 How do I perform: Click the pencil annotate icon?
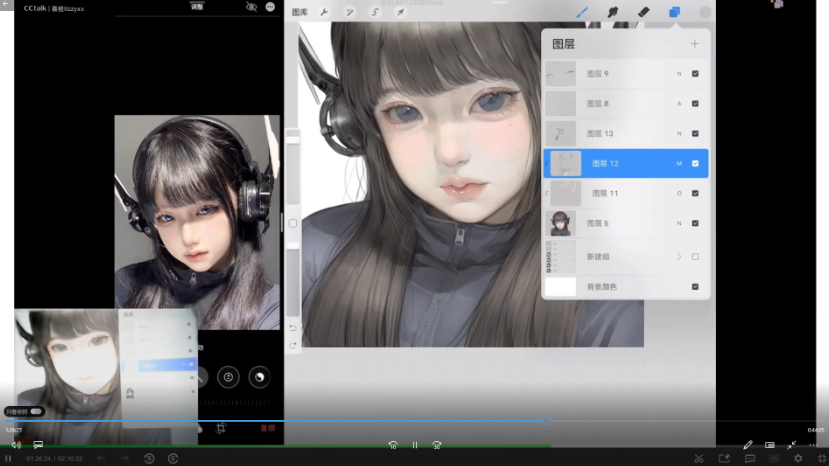pos(748,445)
